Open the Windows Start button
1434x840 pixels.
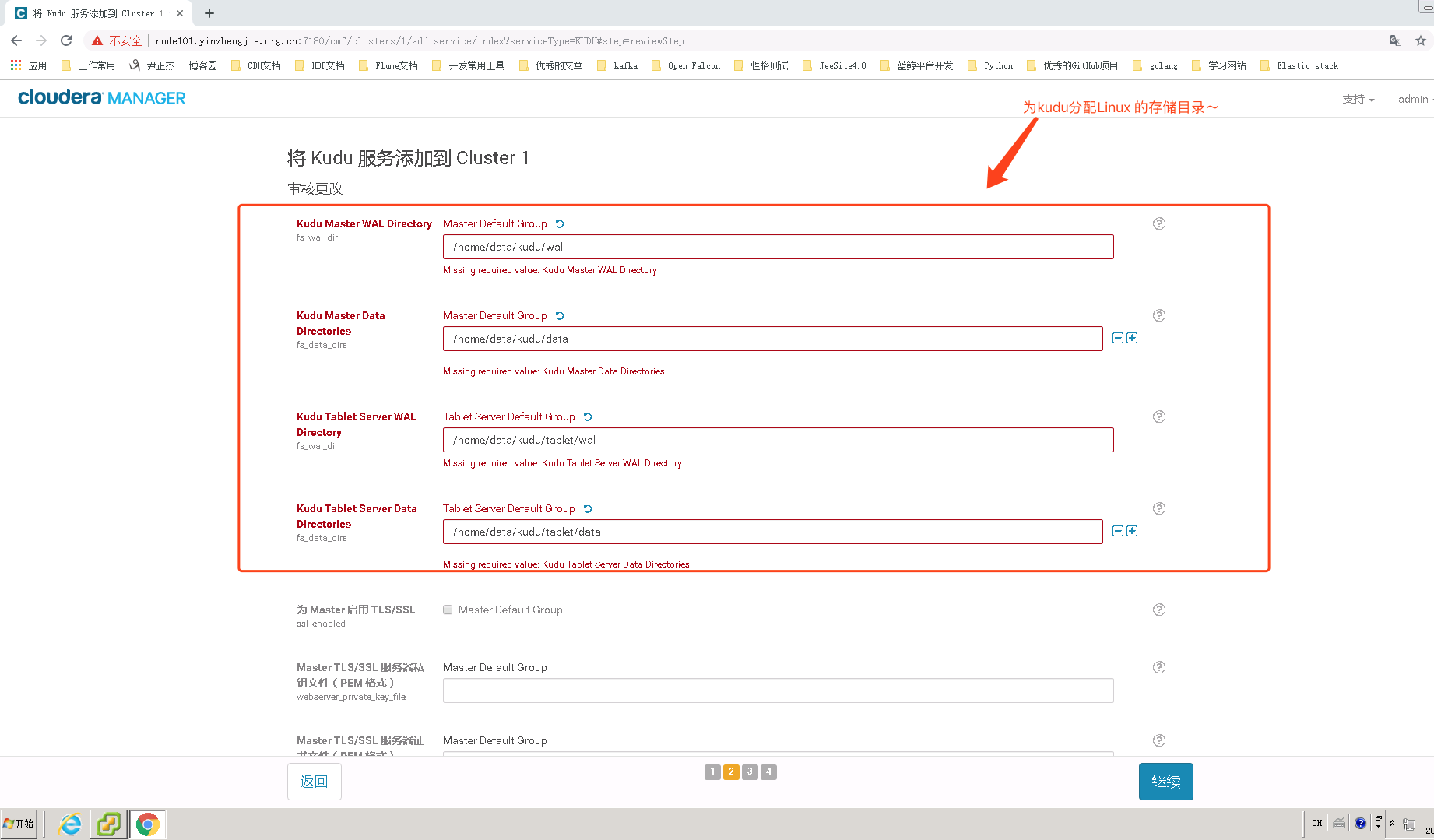pyautogui.click(x=19, y=824)
